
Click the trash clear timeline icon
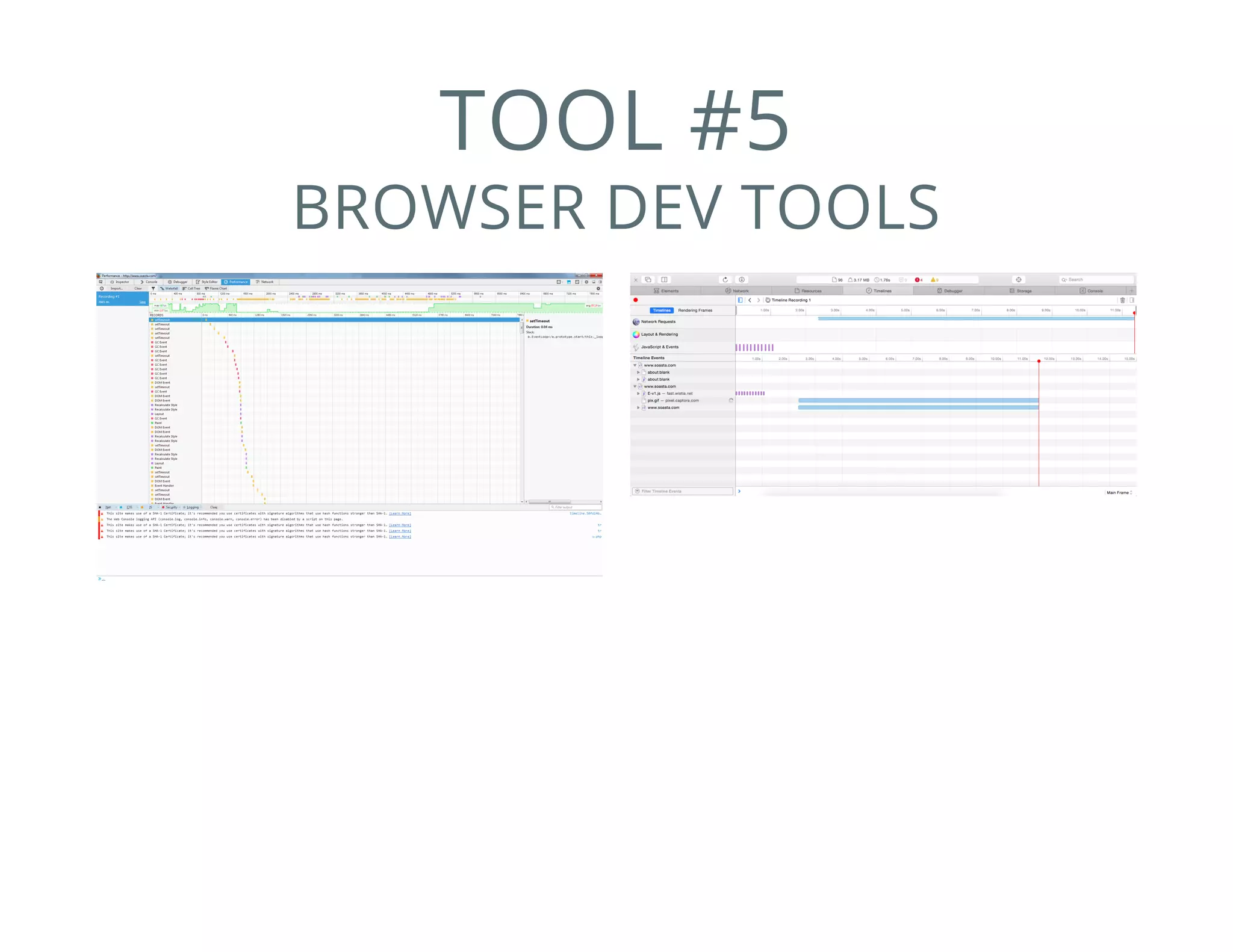click(x=1122, y=300)
